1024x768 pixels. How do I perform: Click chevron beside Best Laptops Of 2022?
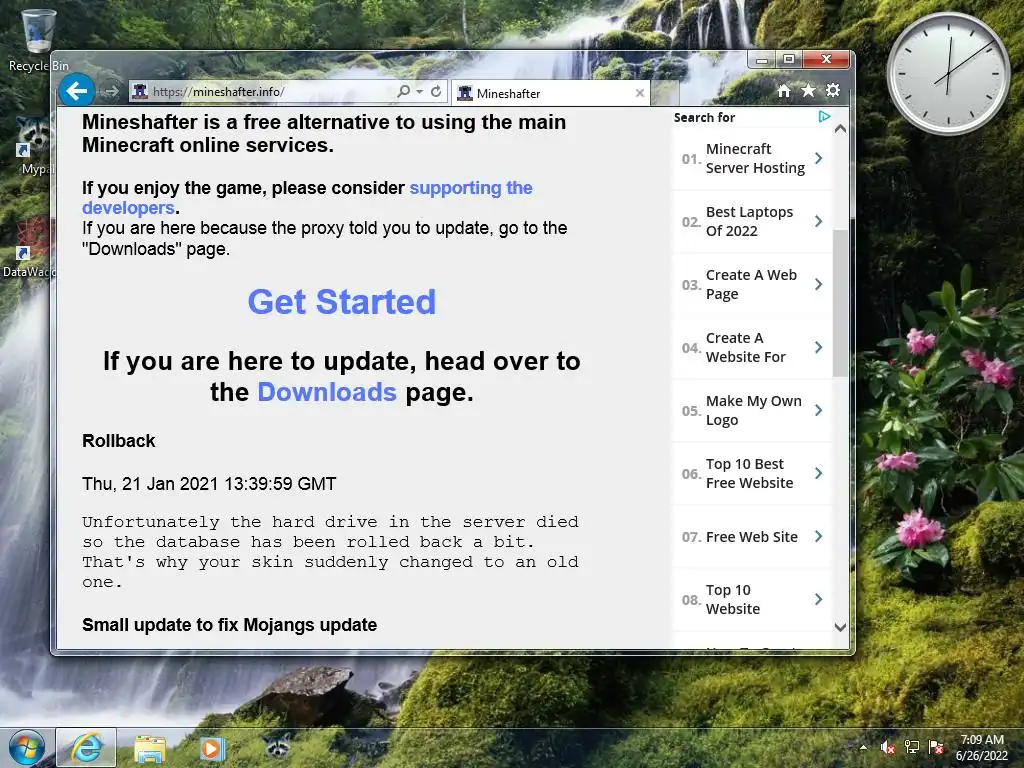(818, 221)
